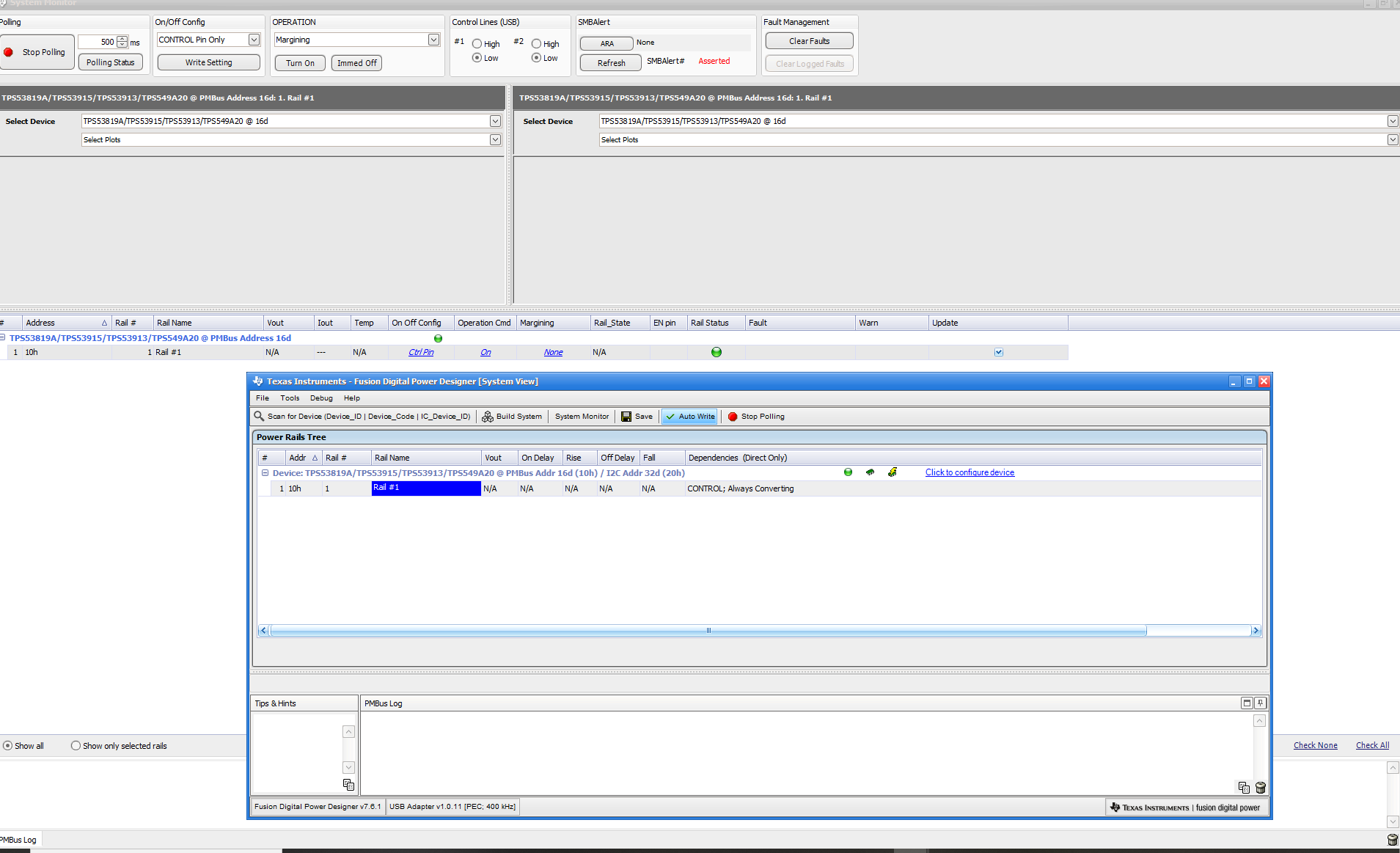The width and height of the screenshot is (1400, 853).
Task: Click the copy log icon in System View PMBus Log
Action: click(x=1244, y=788)
